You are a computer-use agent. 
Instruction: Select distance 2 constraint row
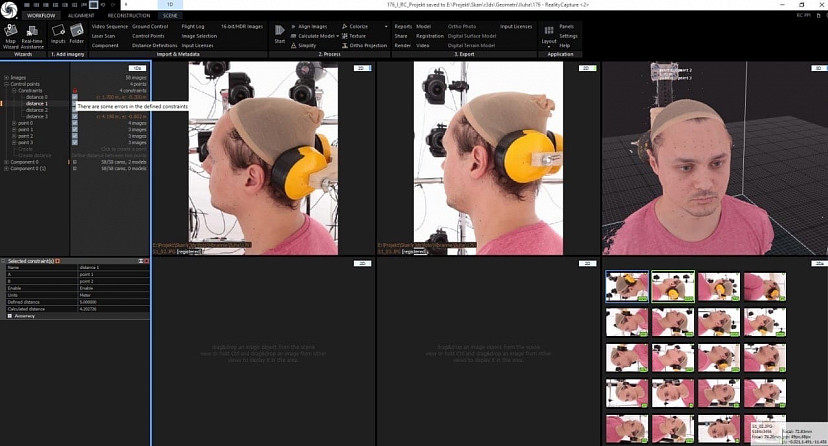37,110
